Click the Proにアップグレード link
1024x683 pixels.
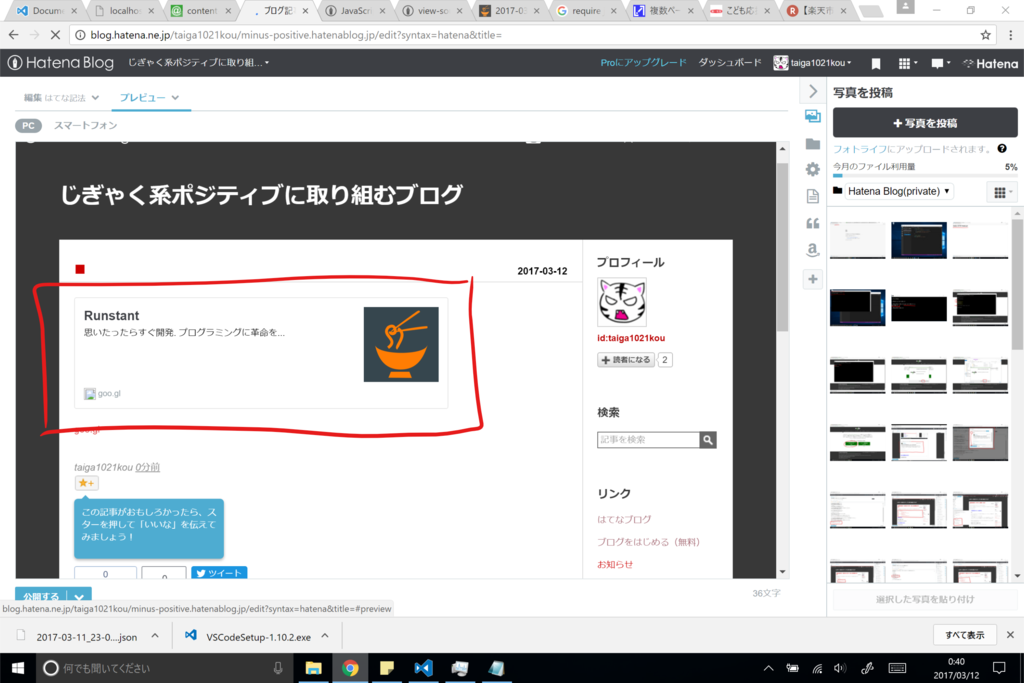pos(643,63)
